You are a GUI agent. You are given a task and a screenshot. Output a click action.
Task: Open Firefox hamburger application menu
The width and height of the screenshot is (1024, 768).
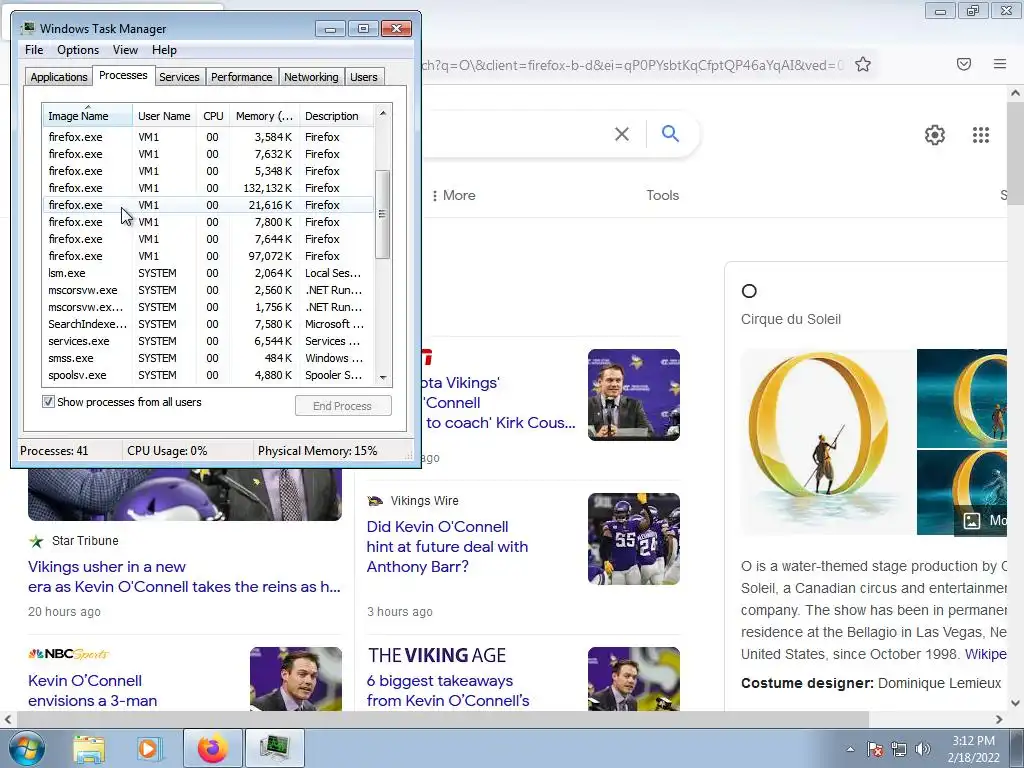pyautogui.click(x=1000, y=64)
